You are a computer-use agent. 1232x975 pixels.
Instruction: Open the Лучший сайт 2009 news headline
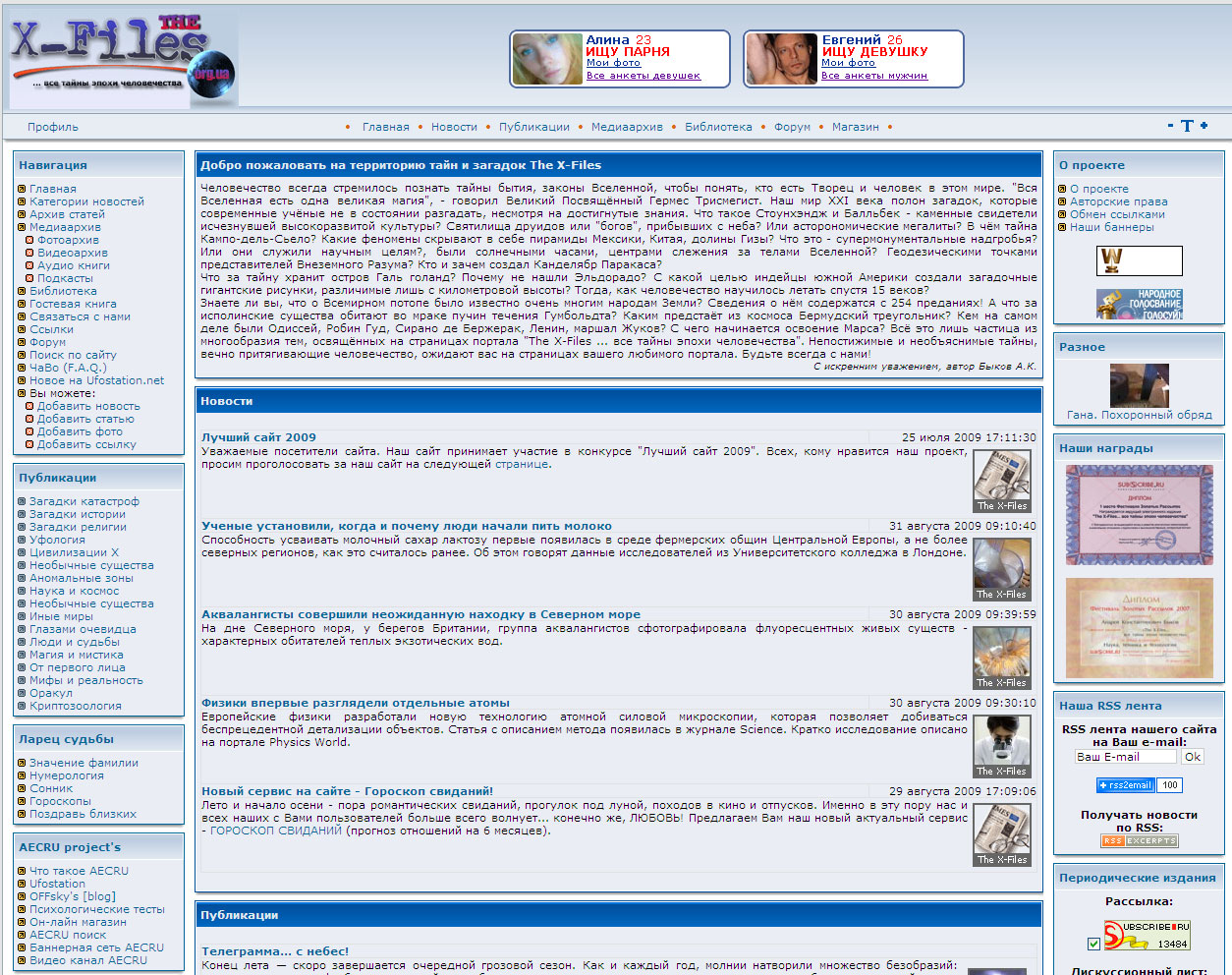click(258, 437)
